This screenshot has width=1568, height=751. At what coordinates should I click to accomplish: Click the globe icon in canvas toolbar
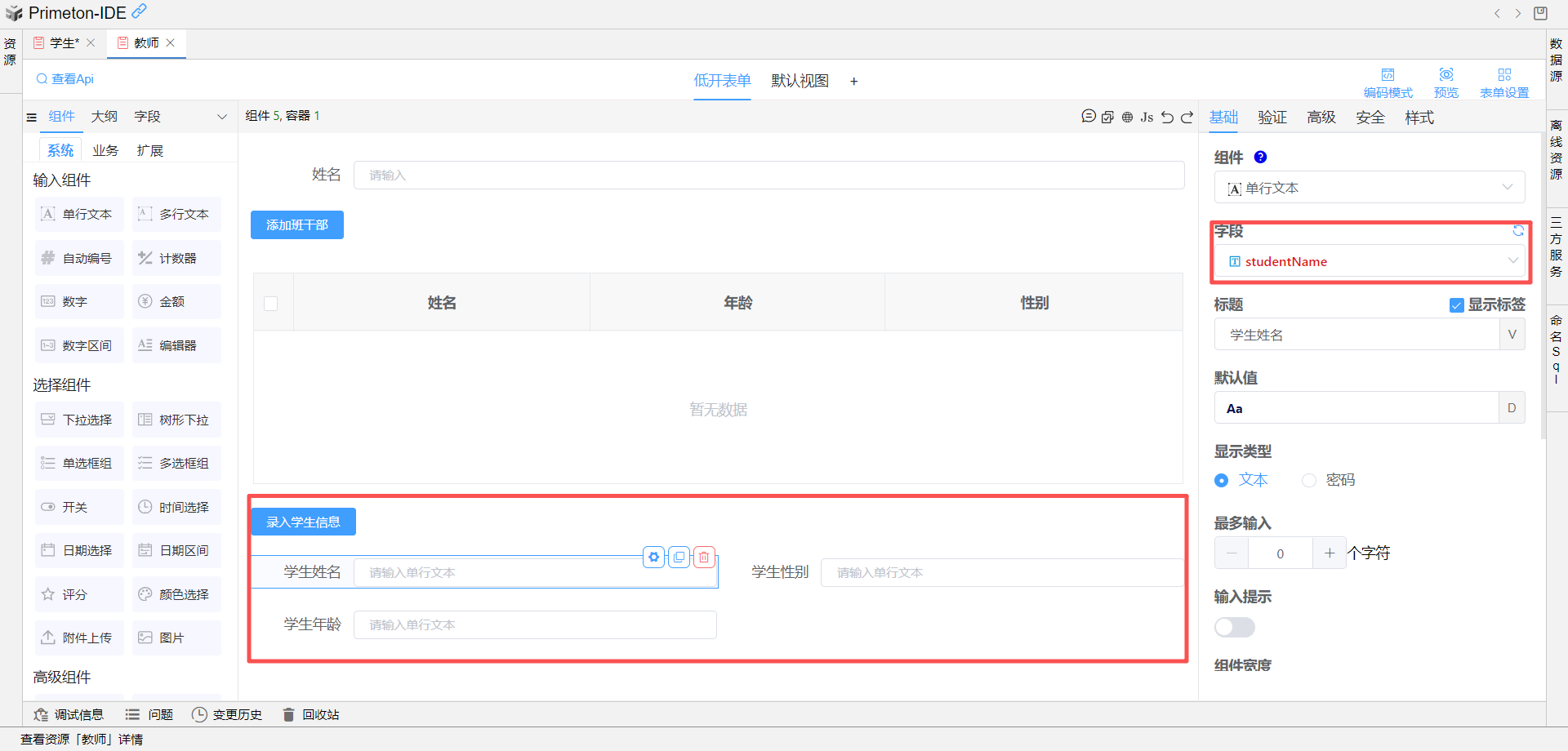[x=1127, y=117]
